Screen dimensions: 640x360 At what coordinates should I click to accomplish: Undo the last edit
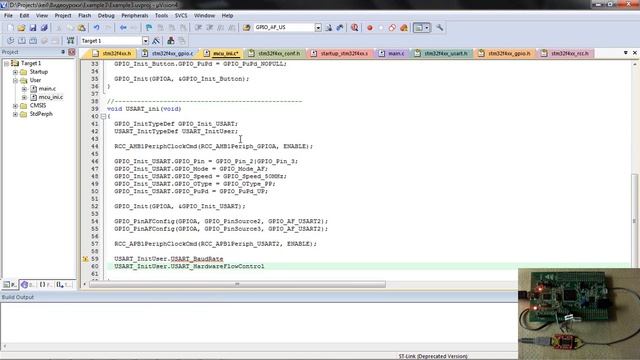(x=96, y=28)
